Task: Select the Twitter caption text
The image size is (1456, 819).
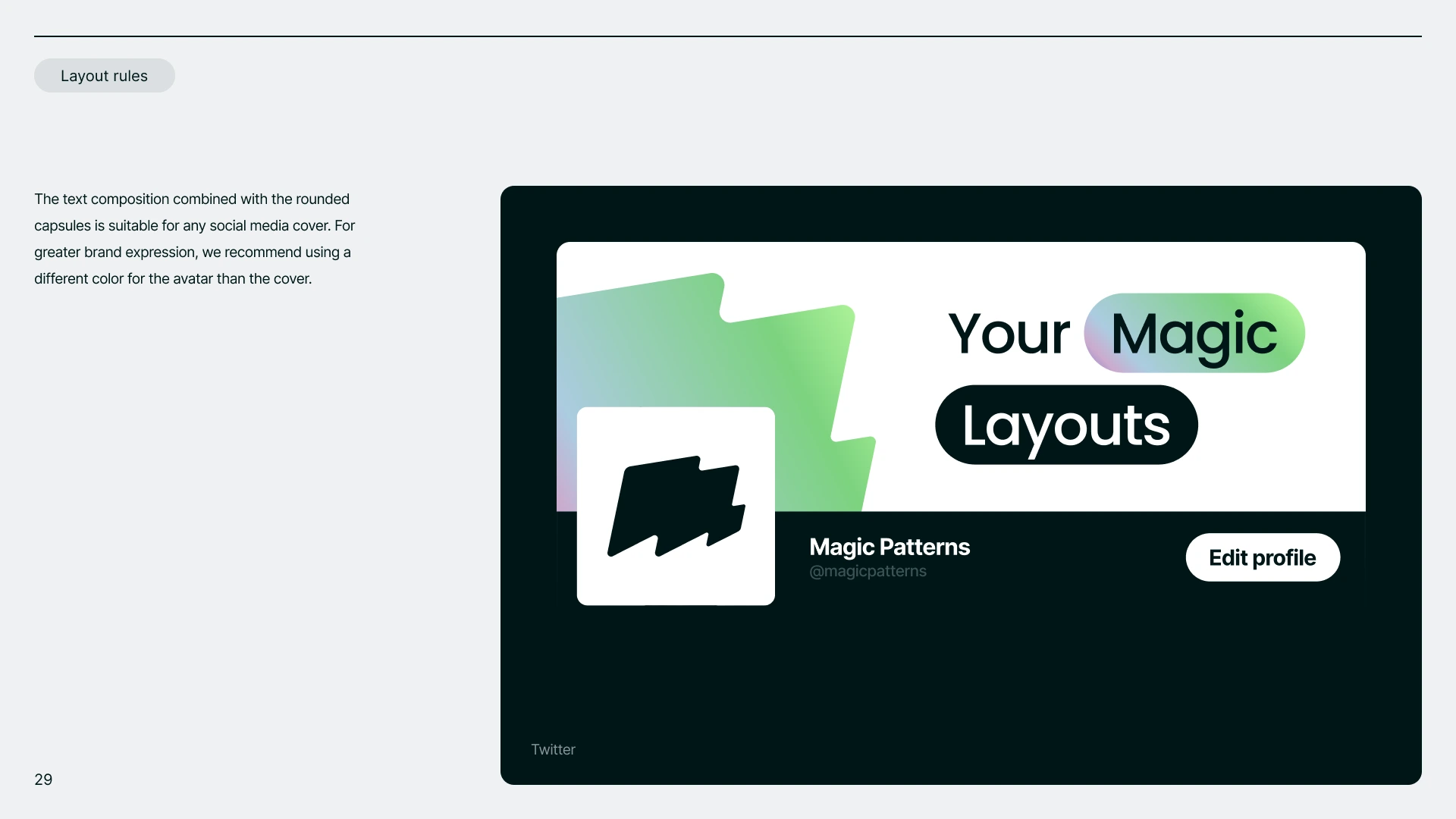Action: pyautogui.click(x=553, y=749)
